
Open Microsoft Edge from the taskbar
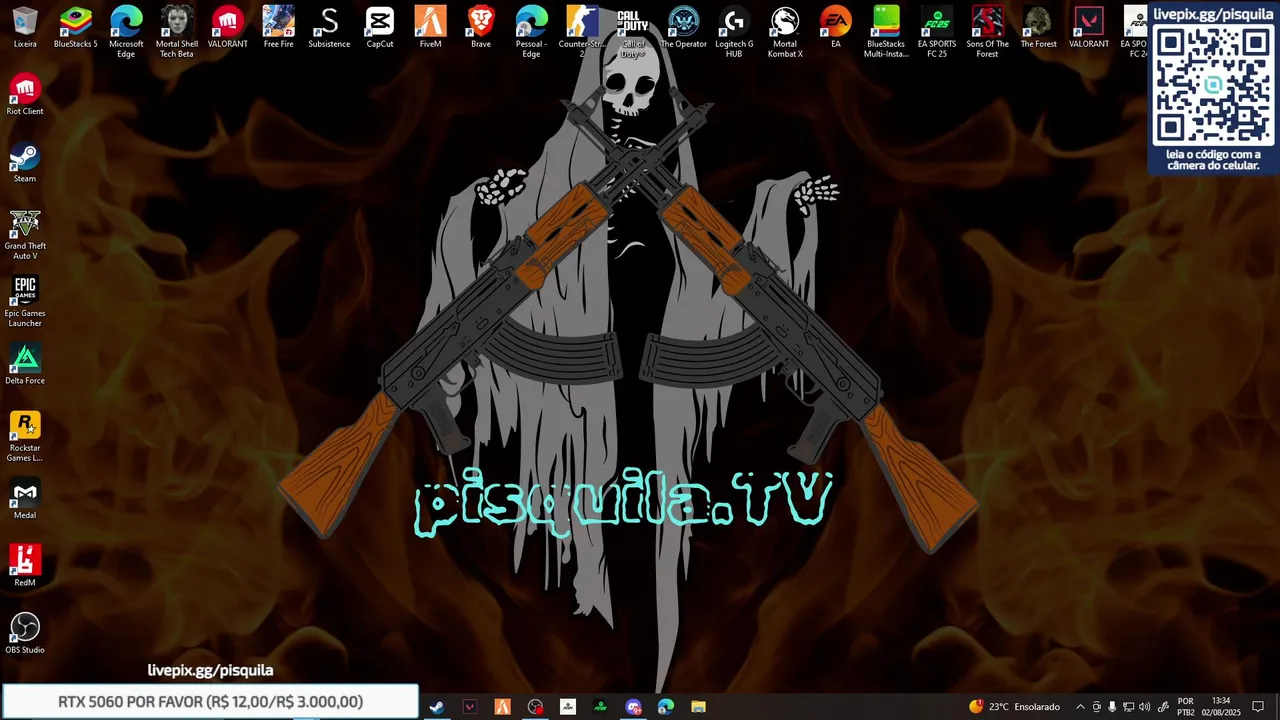[x=666, y=707]
